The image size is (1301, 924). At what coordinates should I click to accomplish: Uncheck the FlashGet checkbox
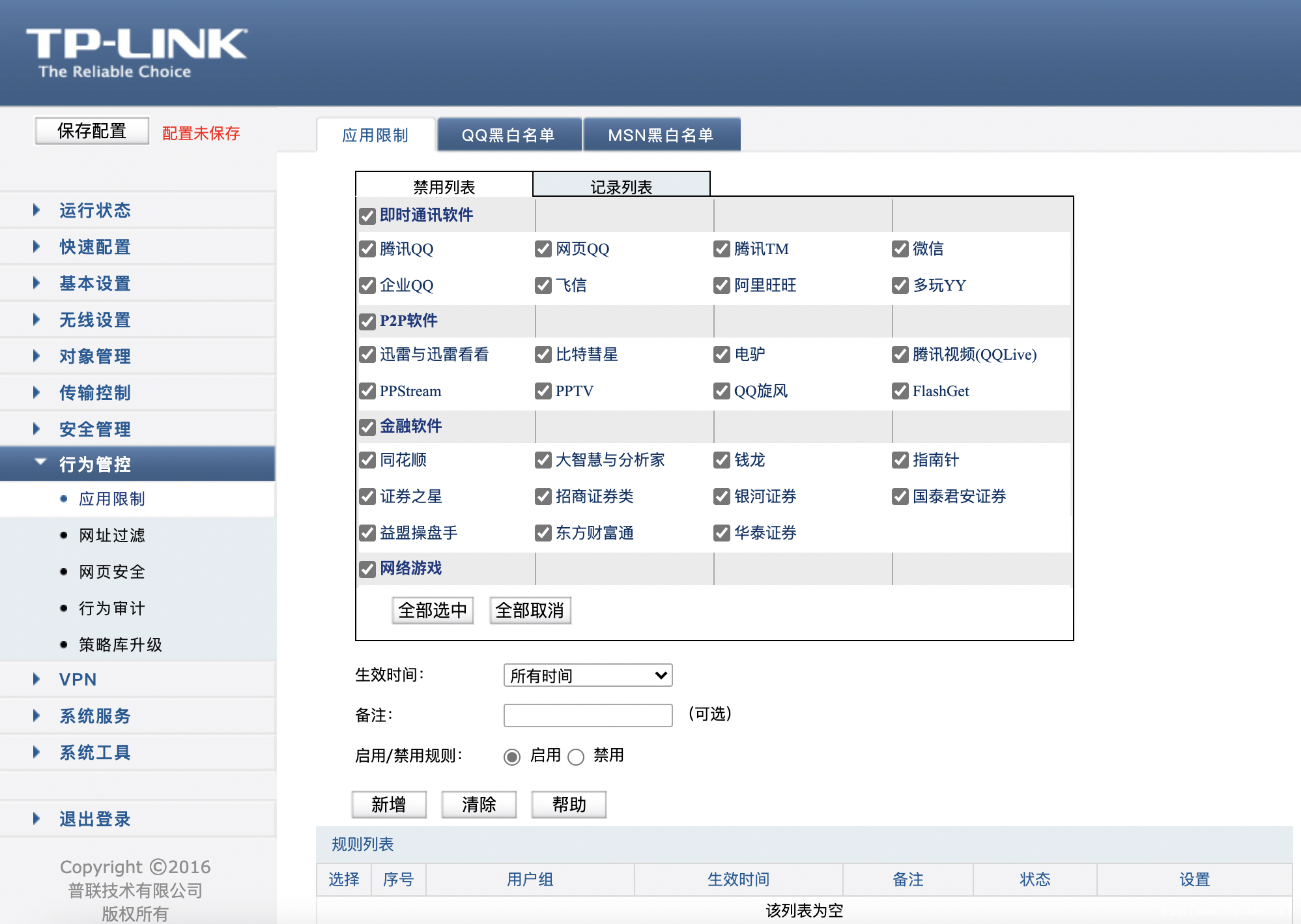pyautogui.click(x=900, y=391)
